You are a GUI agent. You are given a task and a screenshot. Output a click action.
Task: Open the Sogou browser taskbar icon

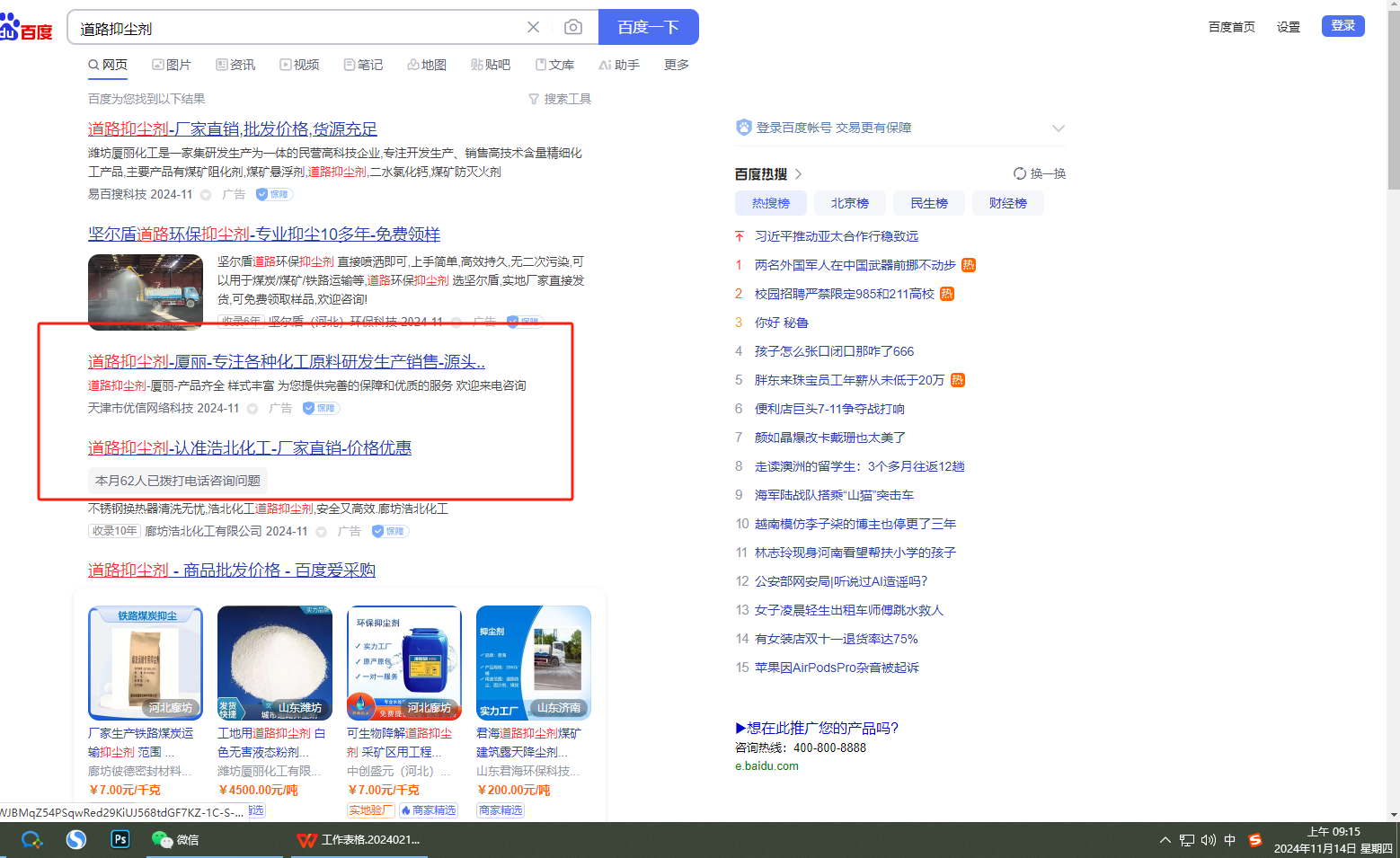(75, 839)
